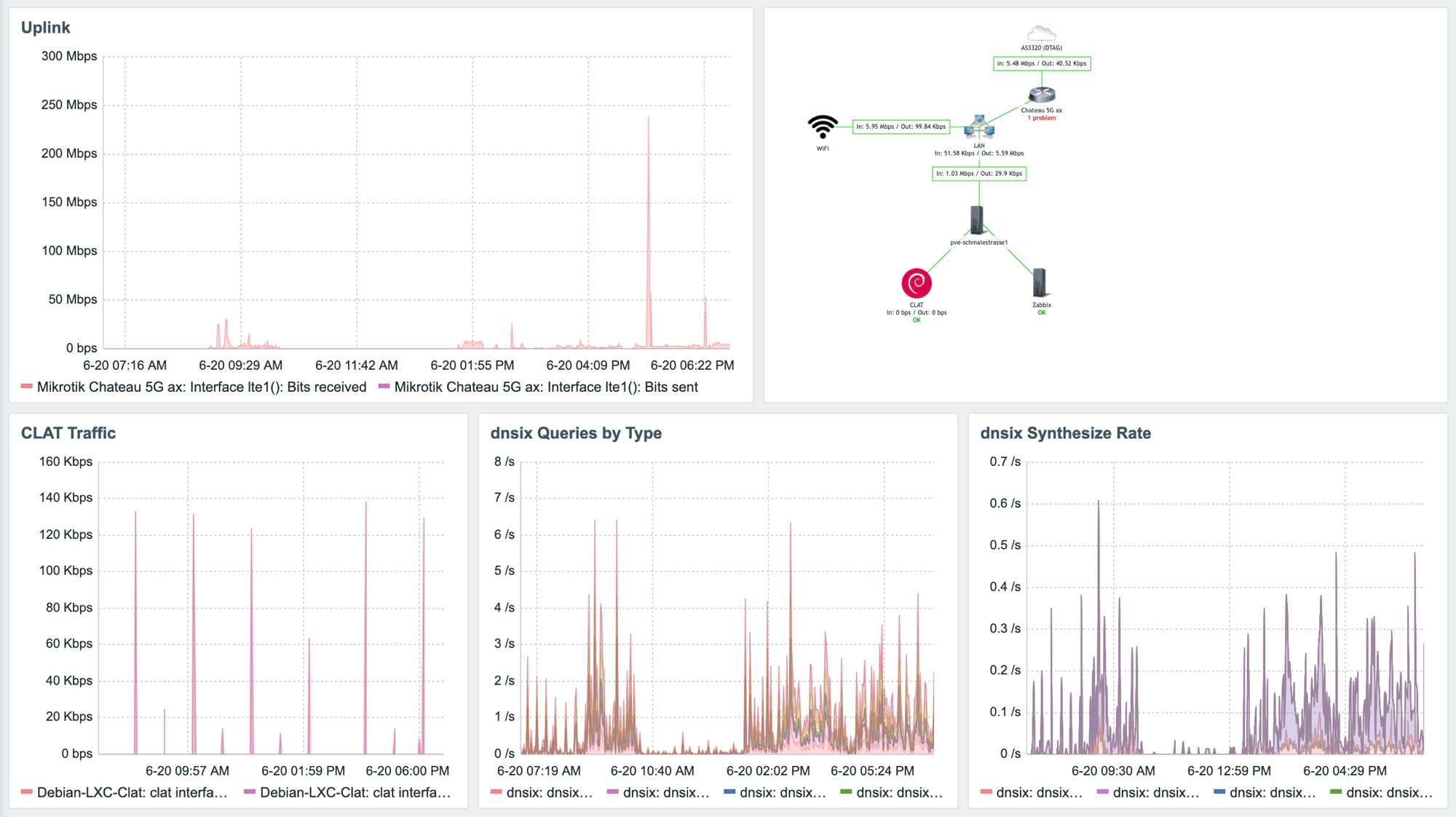Viewport: 1456px width, 817px height.
Task: Click the AS3320 (DTAG) cloud icon
Action: pos(1042,33)
